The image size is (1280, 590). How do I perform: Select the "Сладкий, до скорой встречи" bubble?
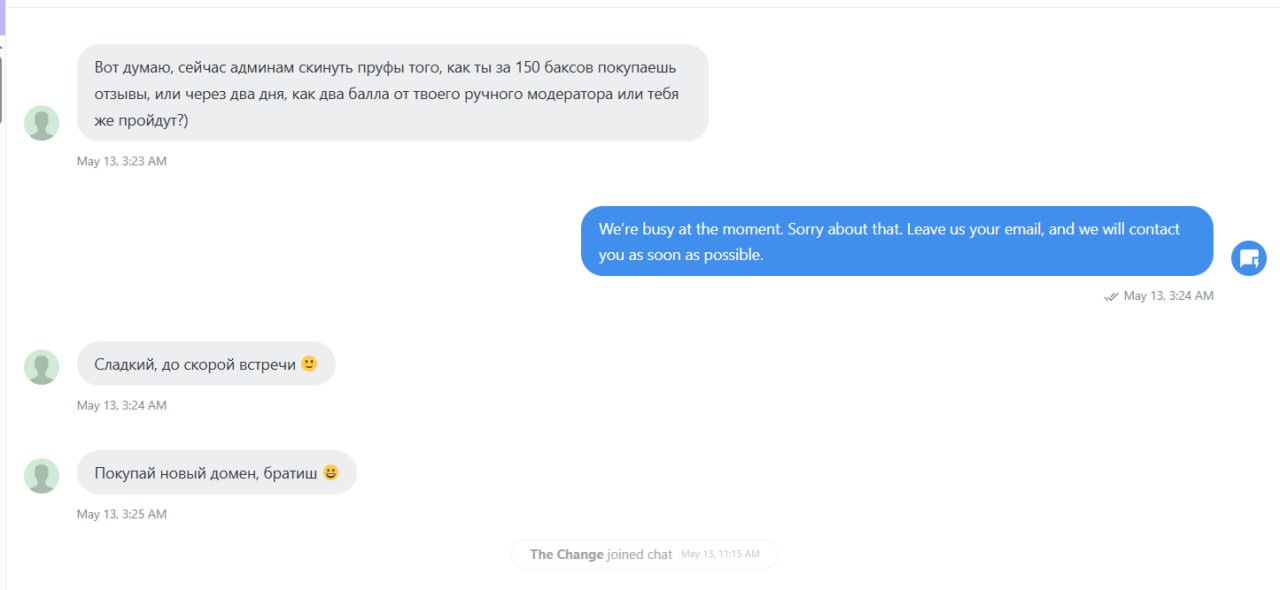206,364
